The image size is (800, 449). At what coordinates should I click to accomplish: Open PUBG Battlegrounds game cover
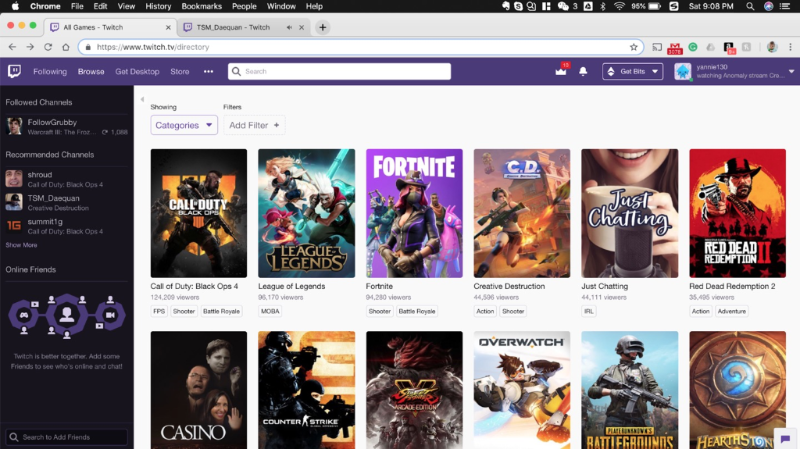pyautogui.click(x=630, y=390)
